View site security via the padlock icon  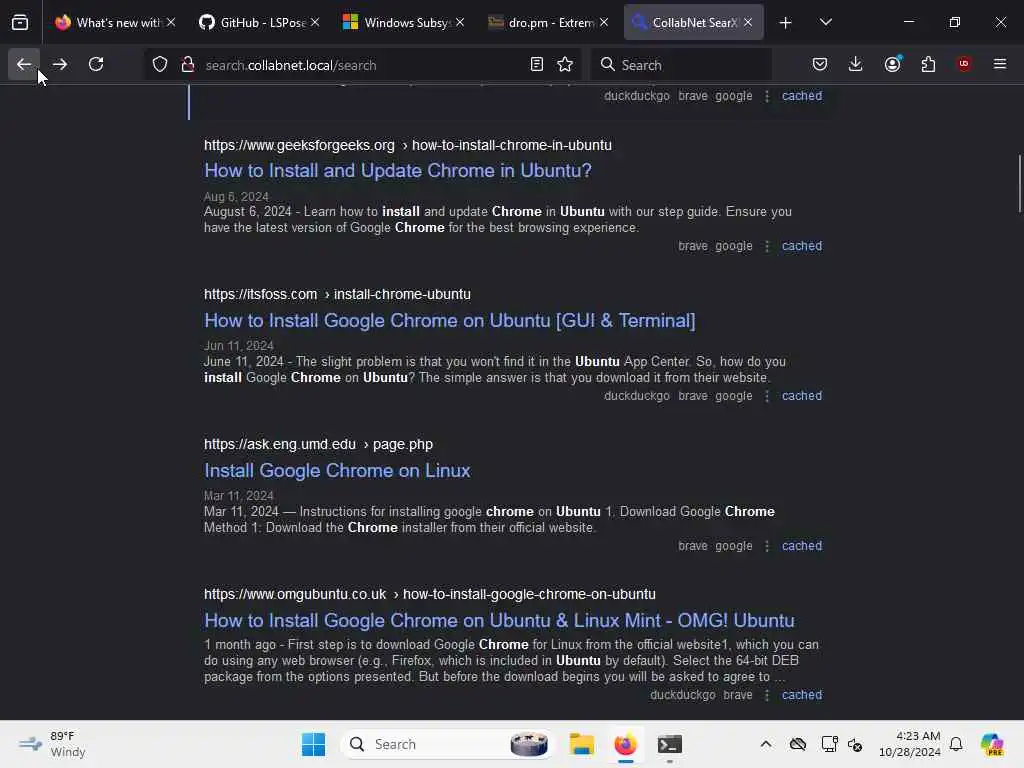pos(188,64)
